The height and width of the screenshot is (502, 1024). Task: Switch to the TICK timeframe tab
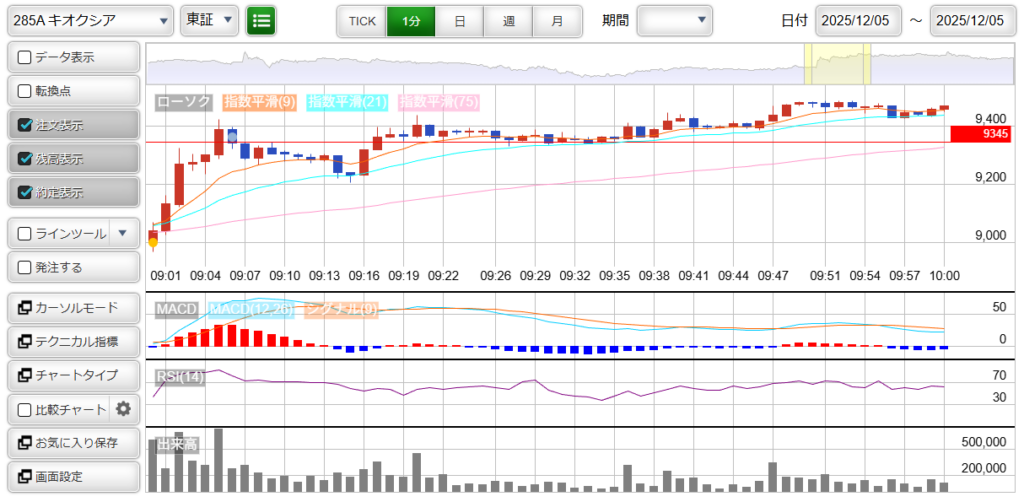[361, 20]
